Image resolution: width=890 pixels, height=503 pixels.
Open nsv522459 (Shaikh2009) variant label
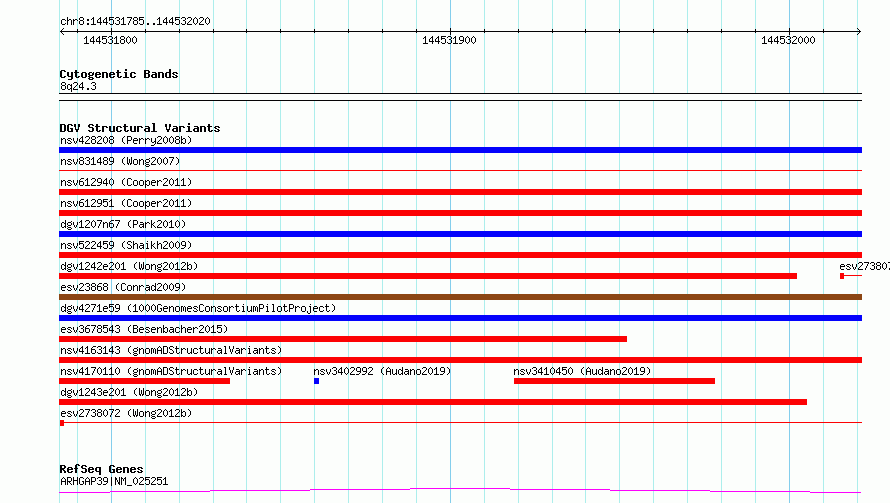coord(126,245)
